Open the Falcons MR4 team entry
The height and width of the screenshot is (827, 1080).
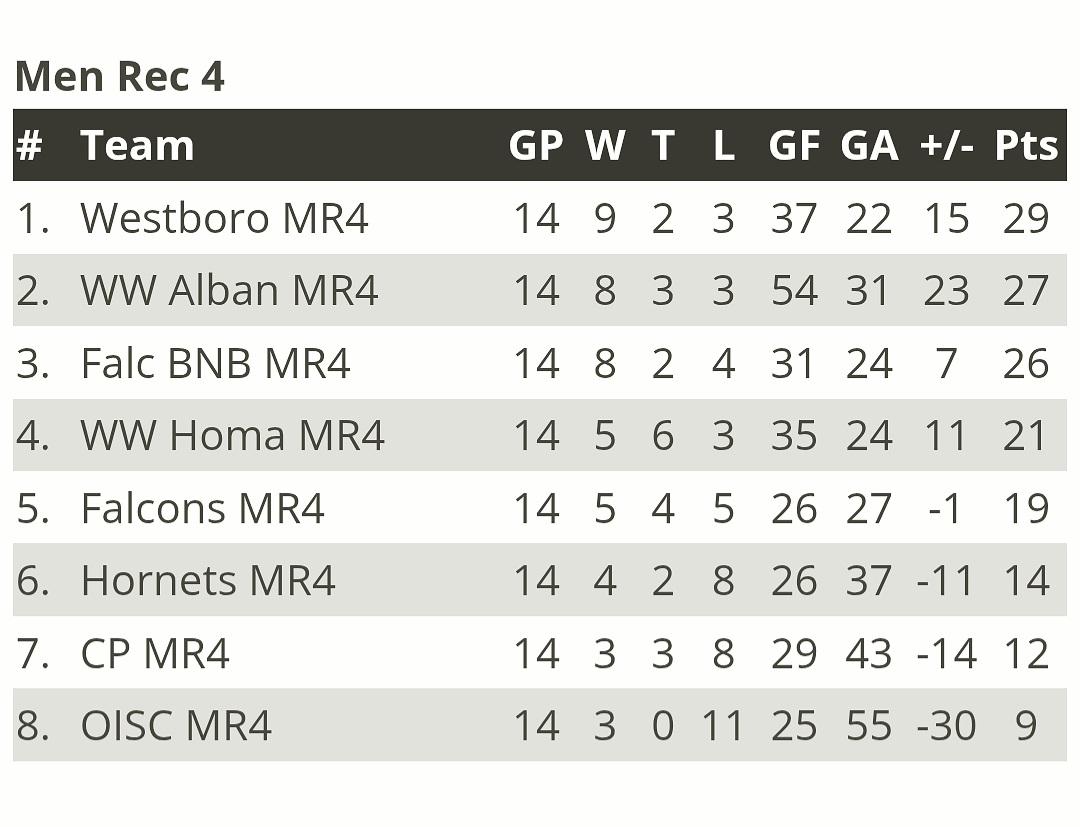point(202,508)
